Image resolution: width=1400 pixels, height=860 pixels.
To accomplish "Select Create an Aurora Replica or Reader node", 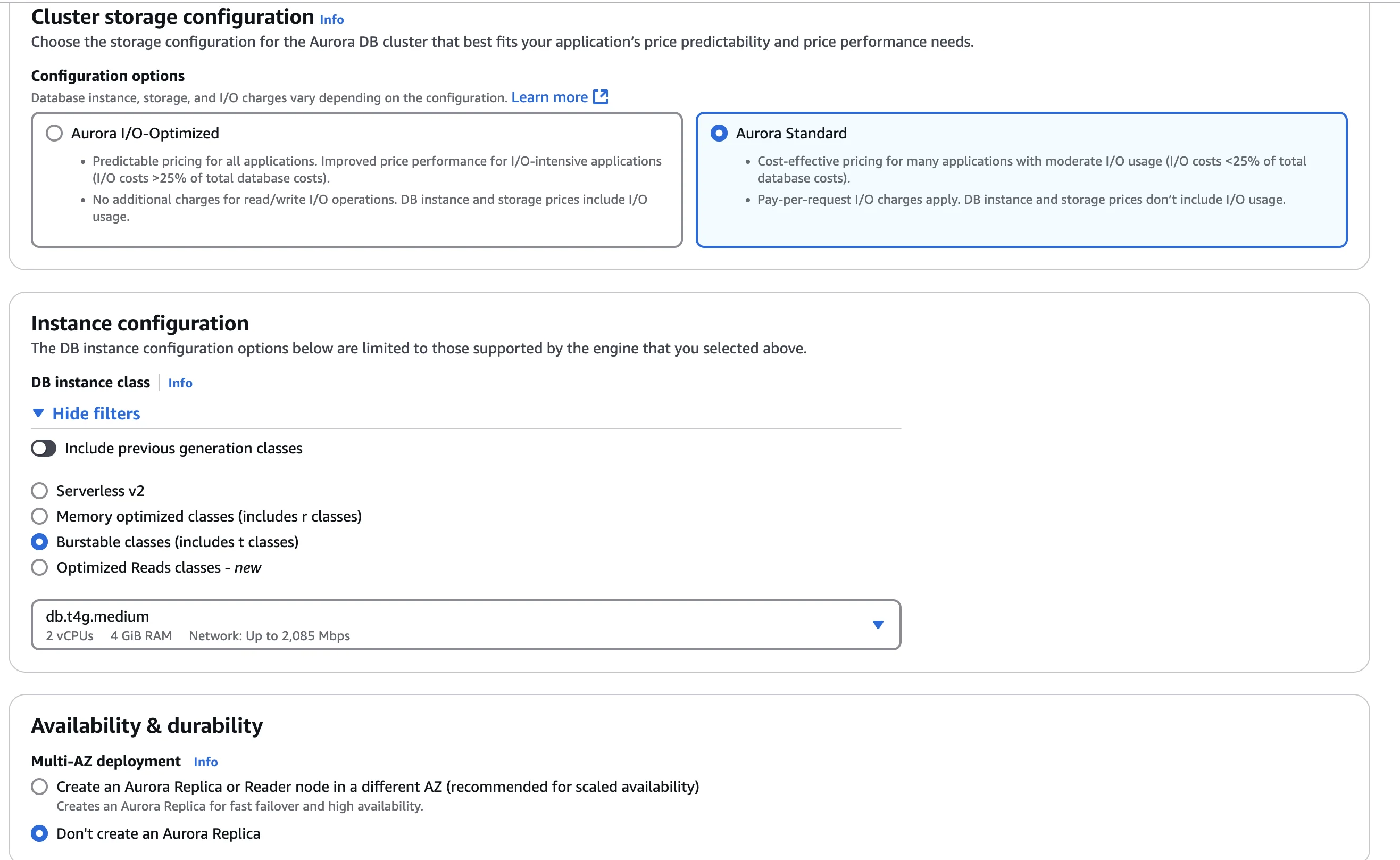I will coord(39,787).
